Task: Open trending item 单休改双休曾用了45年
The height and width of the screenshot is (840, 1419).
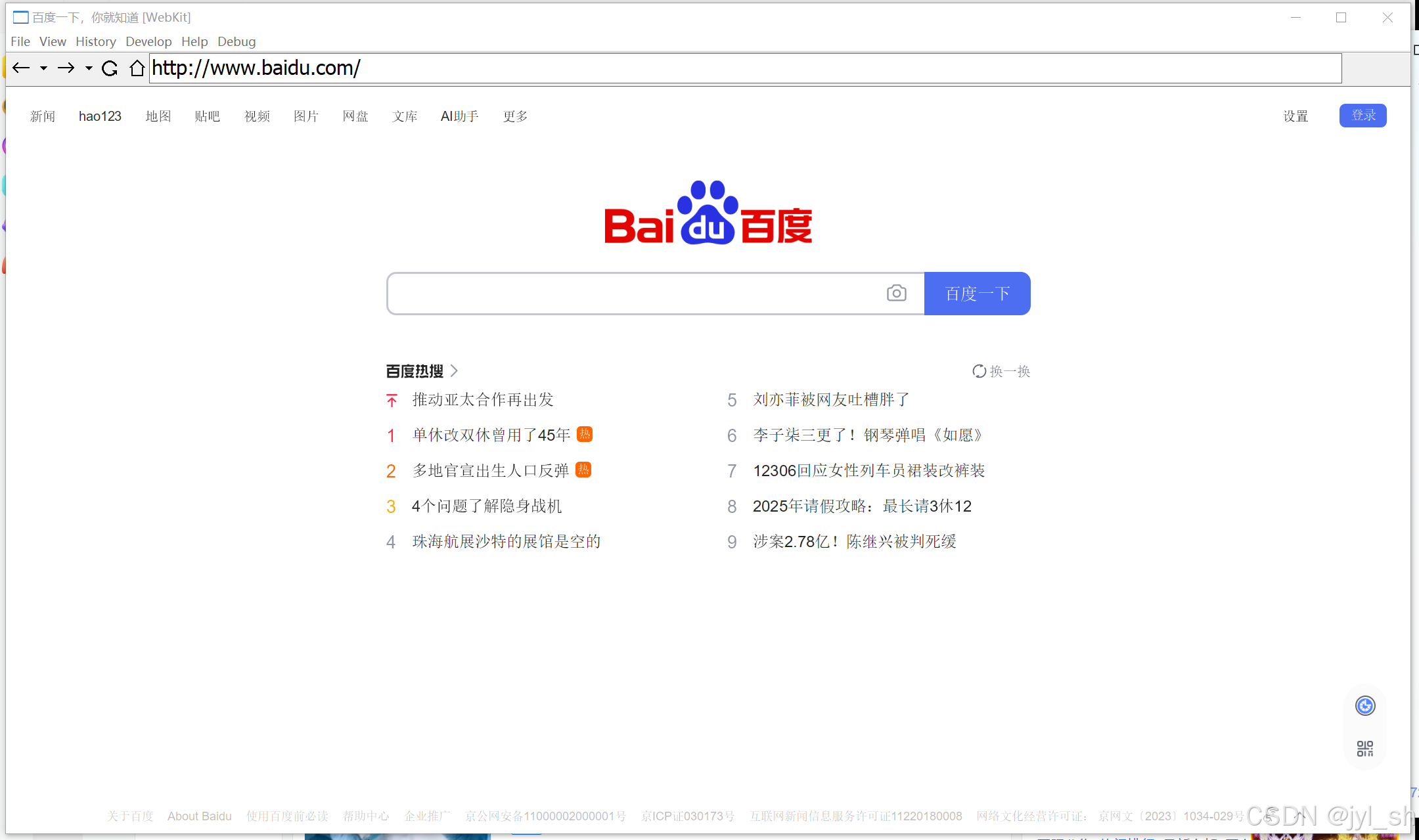Action: click(x=491, y=435)
